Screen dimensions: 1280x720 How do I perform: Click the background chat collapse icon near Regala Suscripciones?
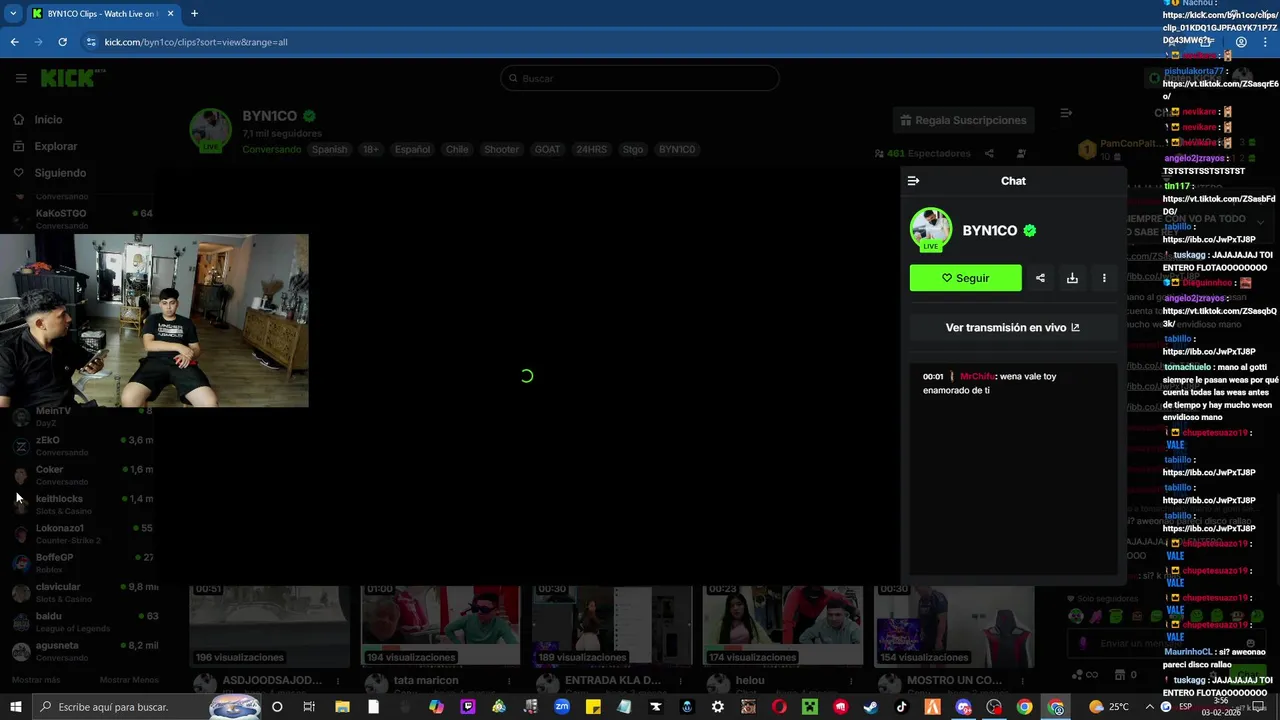1066,113
